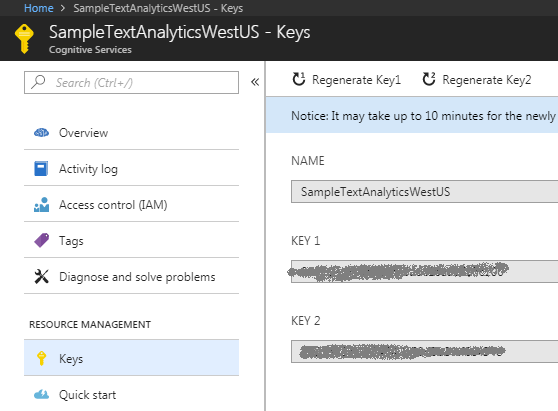The height and width of the screenshot is (411, 558).
Task: Click the Activity log book icon
Action: point(41,169)
